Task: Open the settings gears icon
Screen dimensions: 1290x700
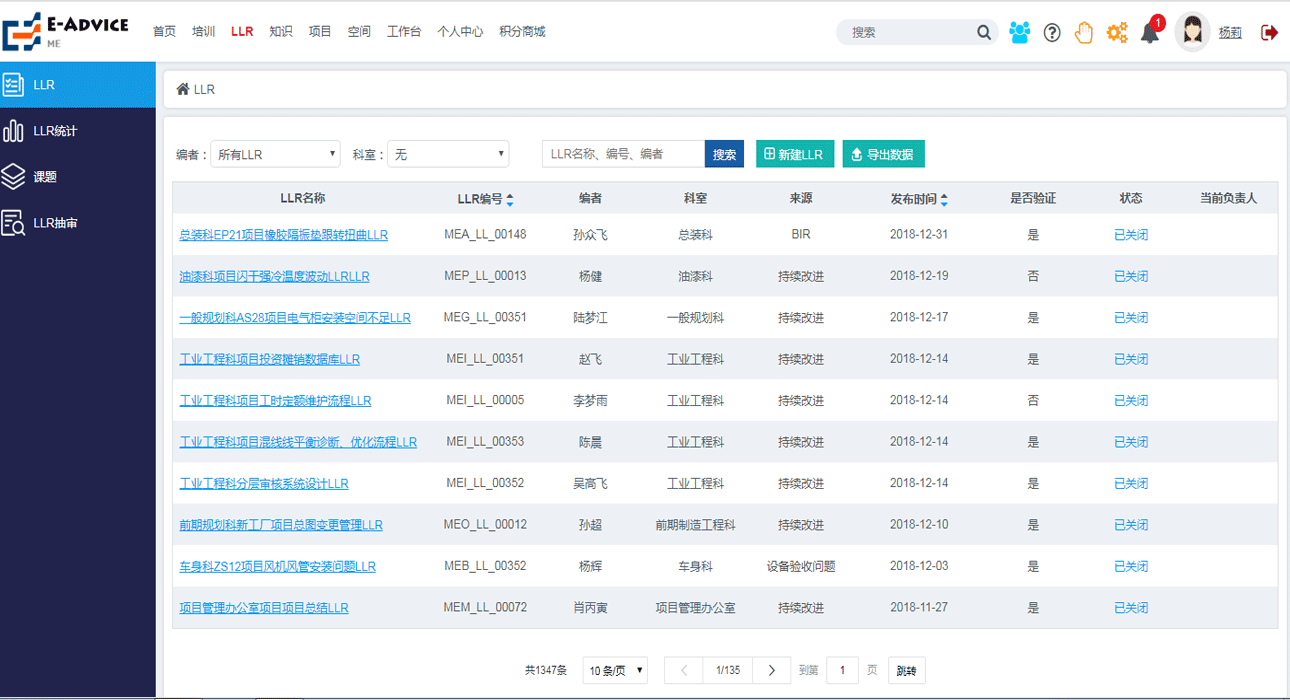Action: coord(1116,31)
